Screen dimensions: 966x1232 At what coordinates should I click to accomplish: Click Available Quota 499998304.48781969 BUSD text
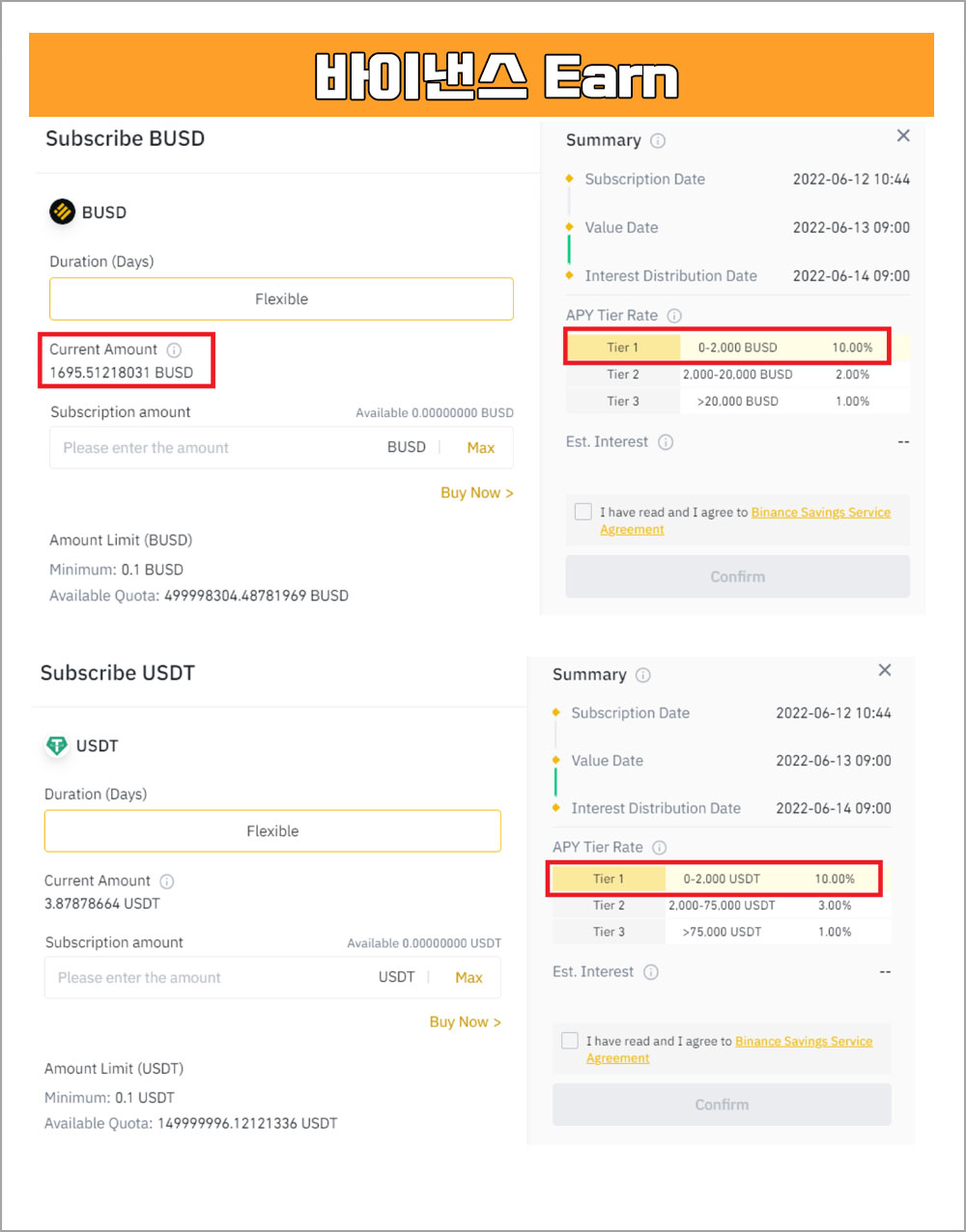click(x=199, y=596)
